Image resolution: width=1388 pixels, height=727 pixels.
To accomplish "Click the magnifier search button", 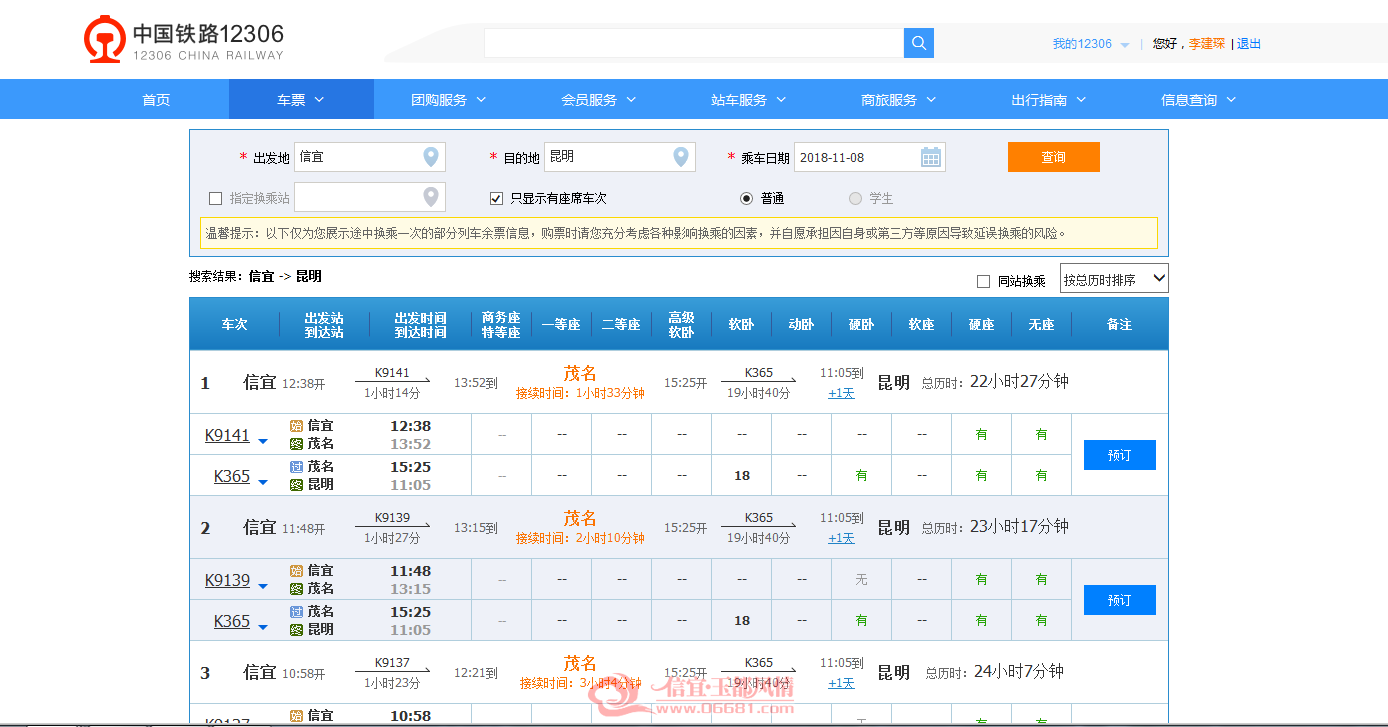I will tap(919, 43).
